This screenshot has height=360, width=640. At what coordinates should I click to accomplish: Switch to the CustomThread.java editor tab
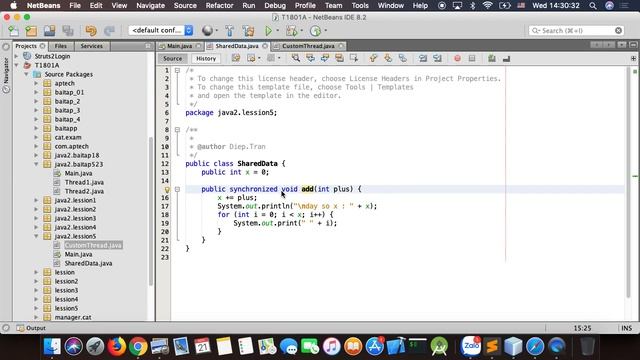pyautogui.click(x=308, y=46)
